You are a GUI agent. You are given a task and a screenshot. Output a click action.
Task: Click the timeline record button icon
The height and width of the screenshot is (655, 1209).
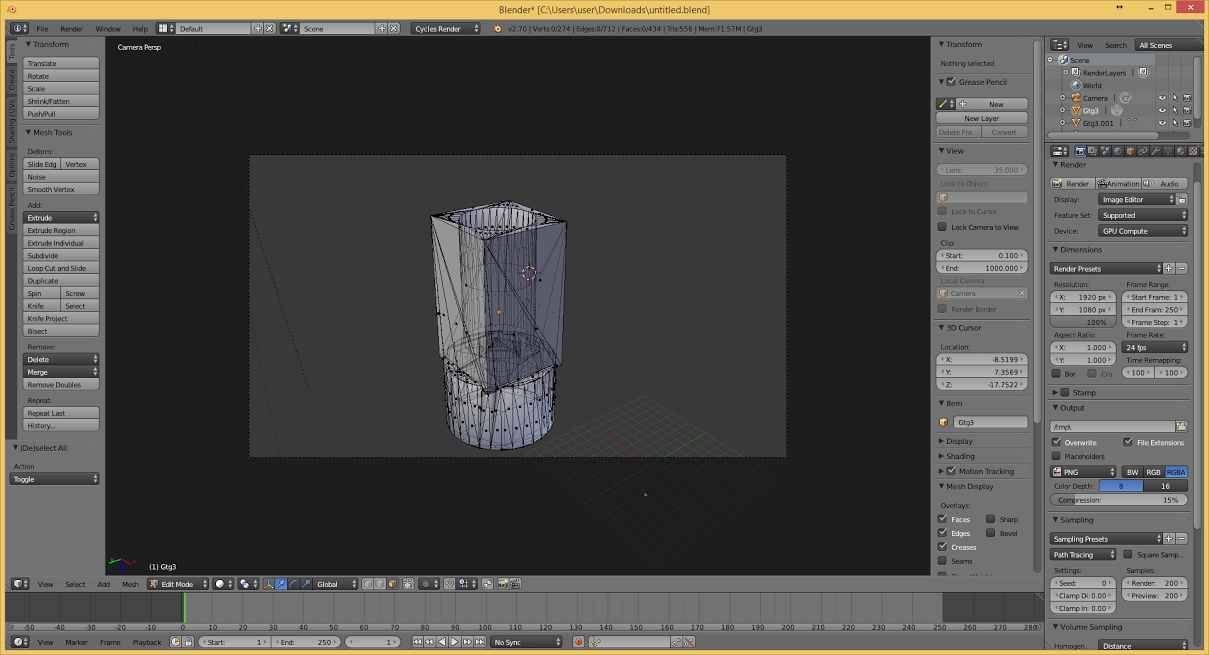tap(578, 642)
